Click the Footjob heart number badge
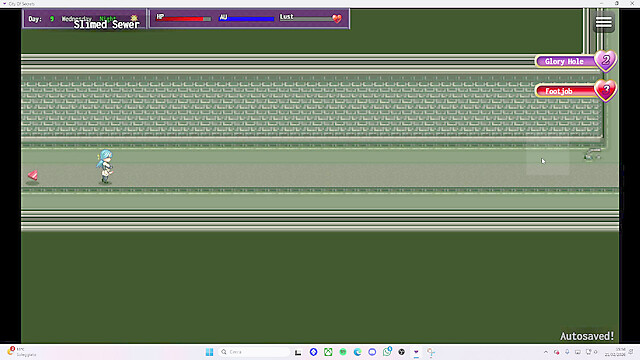 click(x=605, y=90)
